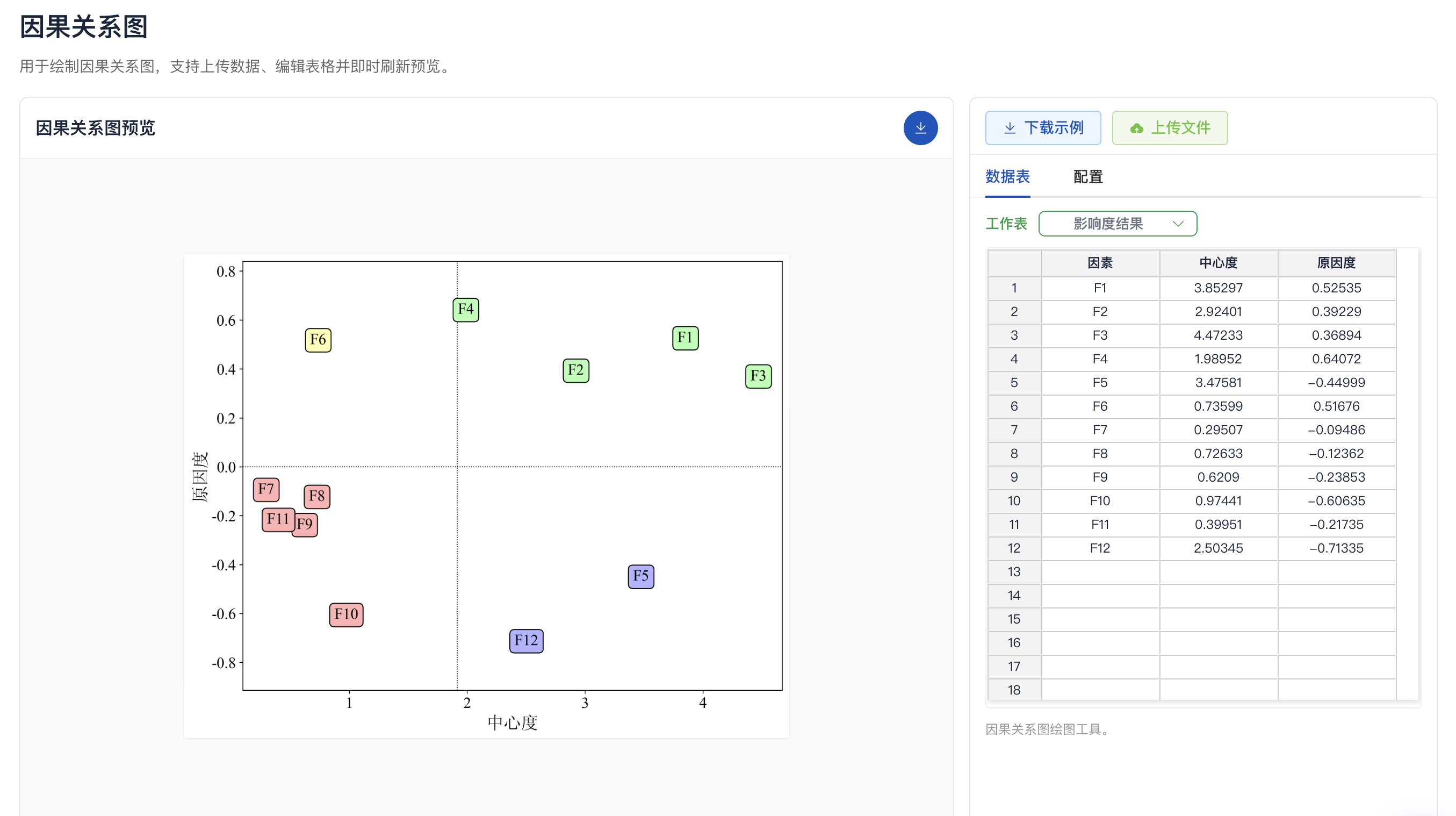This screenshot has width=1456, height=816.
Task: Select the 原因度 column header
Action: pos(1336,263)
